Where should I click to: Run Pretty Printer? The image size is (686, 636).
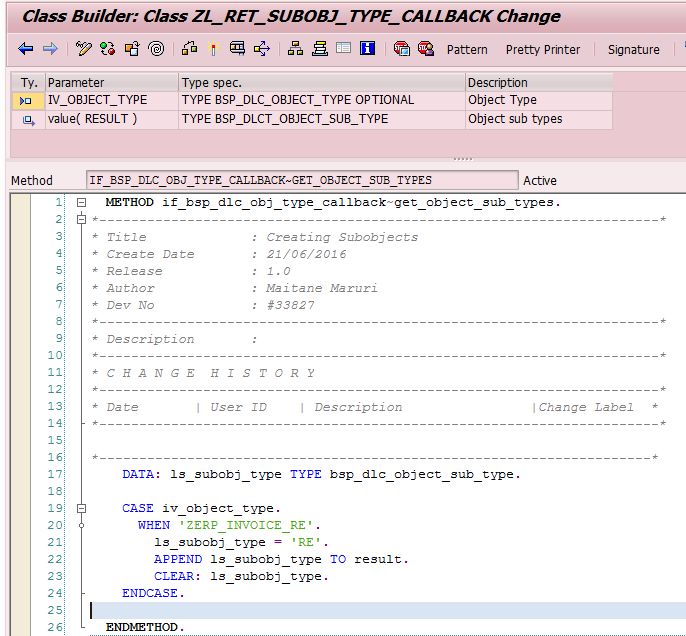[543, 50]
